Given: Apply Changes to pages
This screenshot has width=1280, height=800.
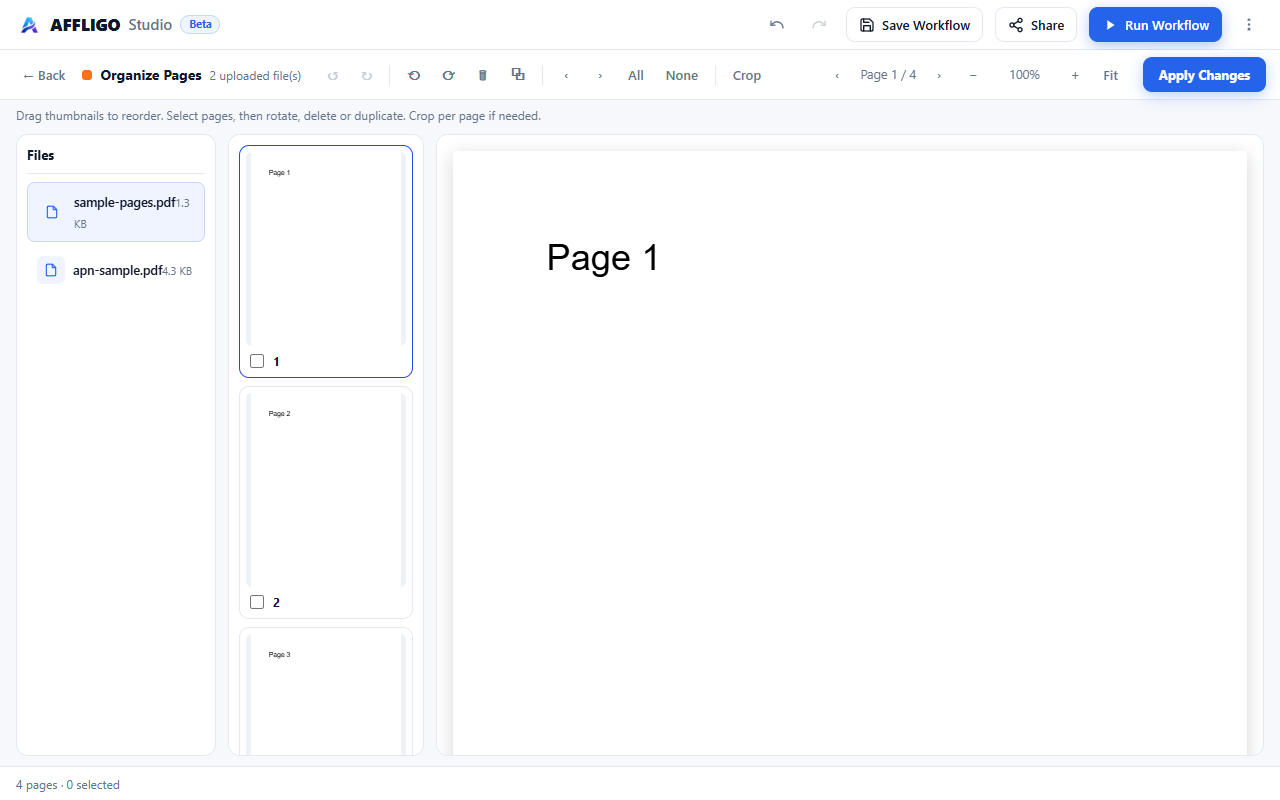Looking at the screenshot, I should [x=1204, y=75].
